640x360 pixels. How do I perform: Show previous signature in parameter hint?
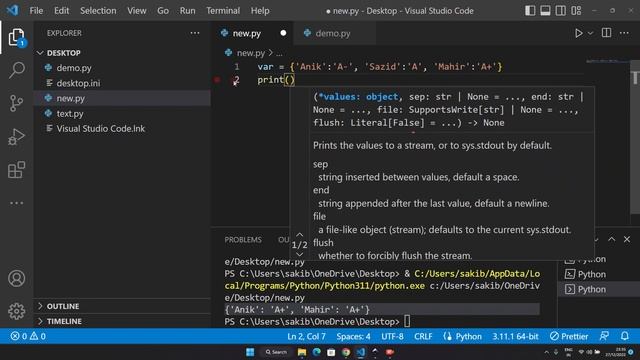pyautogui.click(x=299, y=235)
